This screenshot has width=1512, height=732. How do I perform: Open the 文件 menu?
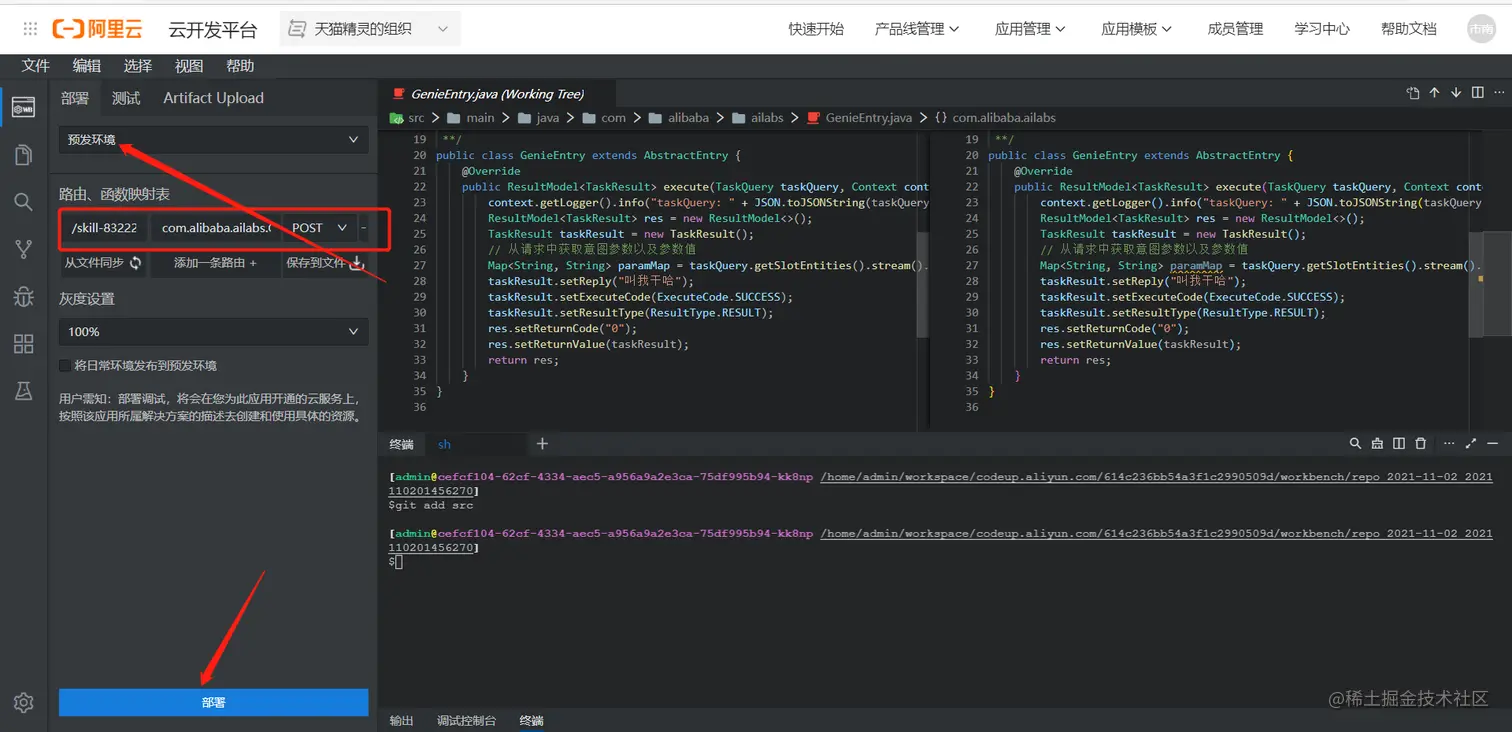point(36,66)
